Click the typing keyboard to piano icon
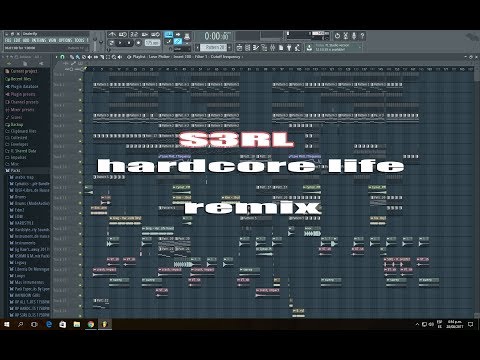Viewport: 480px width, 360px height. tap(169, 34)
